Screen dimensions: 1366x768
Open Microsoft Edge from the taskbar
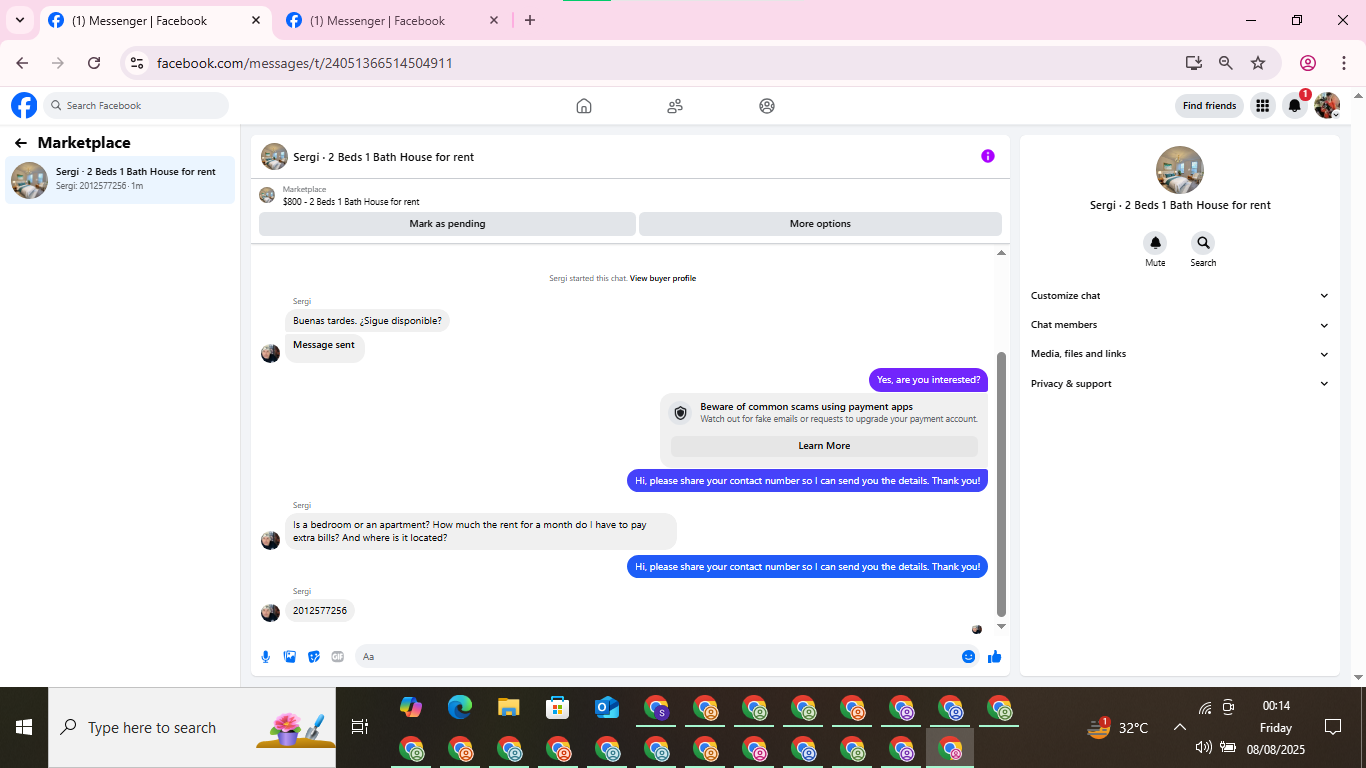click(x=460, y=708)
